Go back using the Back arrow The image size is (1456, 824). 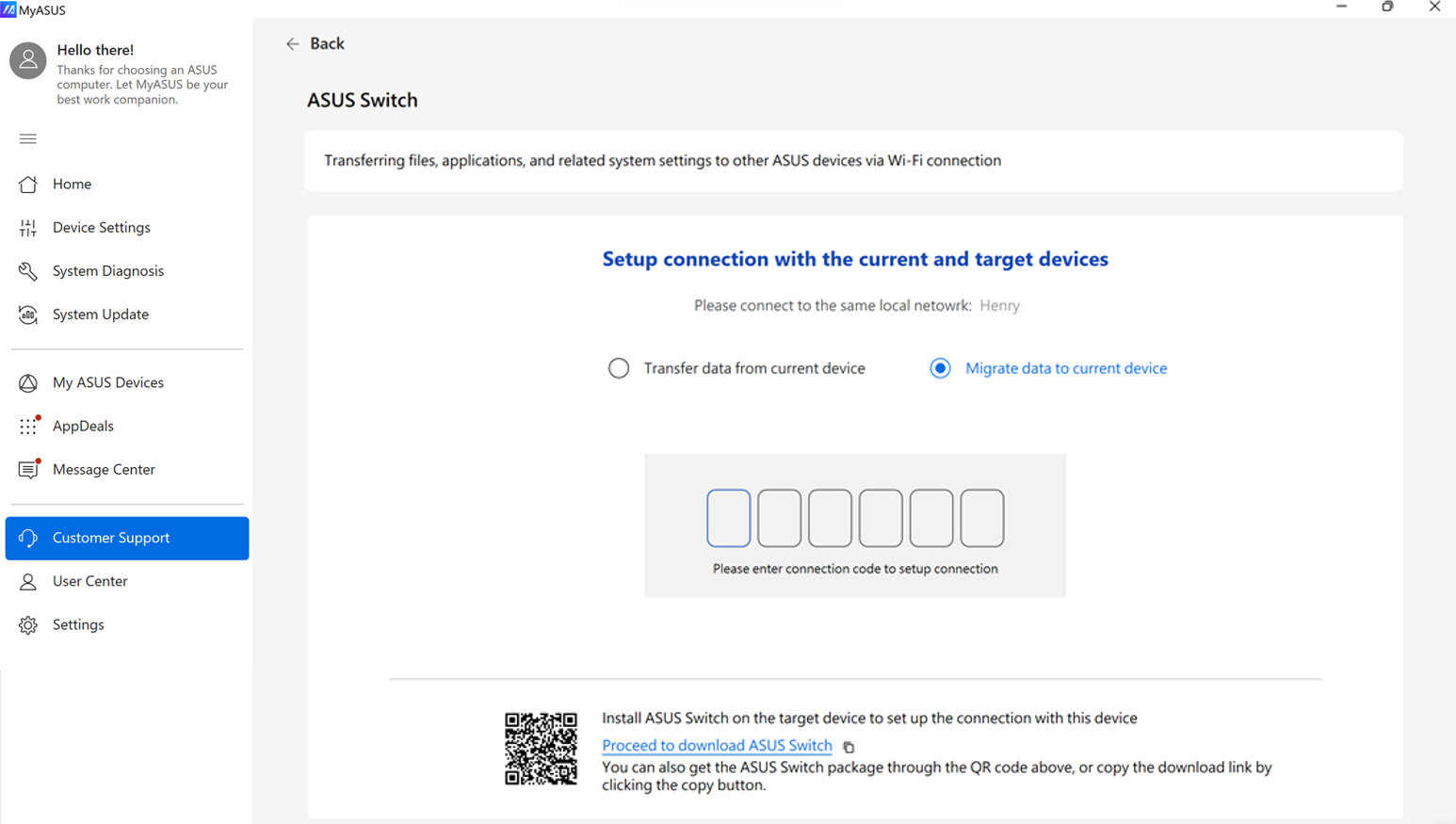click(x=293, y=44)
